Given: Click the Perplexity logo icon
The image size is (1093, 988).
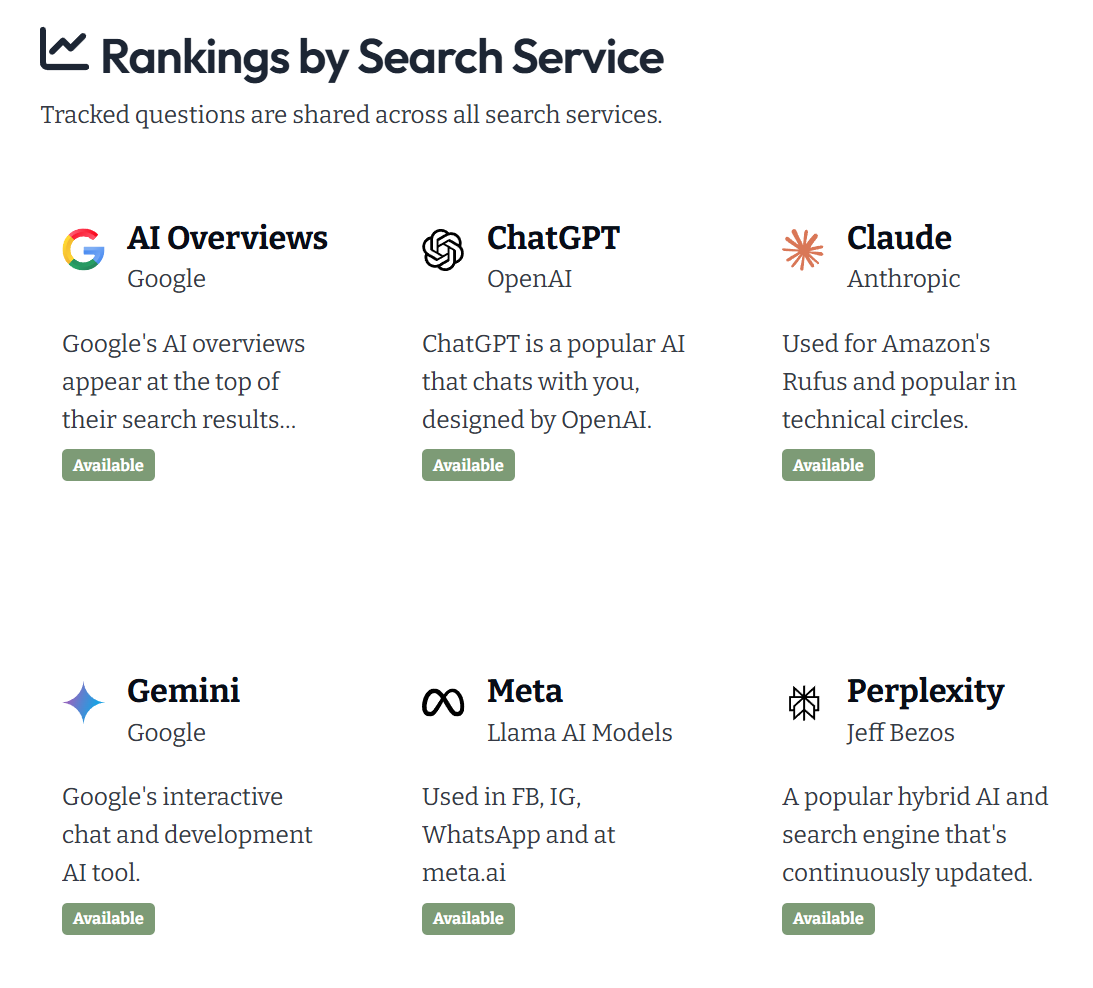Looking at the screenshot, I should 803,703.
